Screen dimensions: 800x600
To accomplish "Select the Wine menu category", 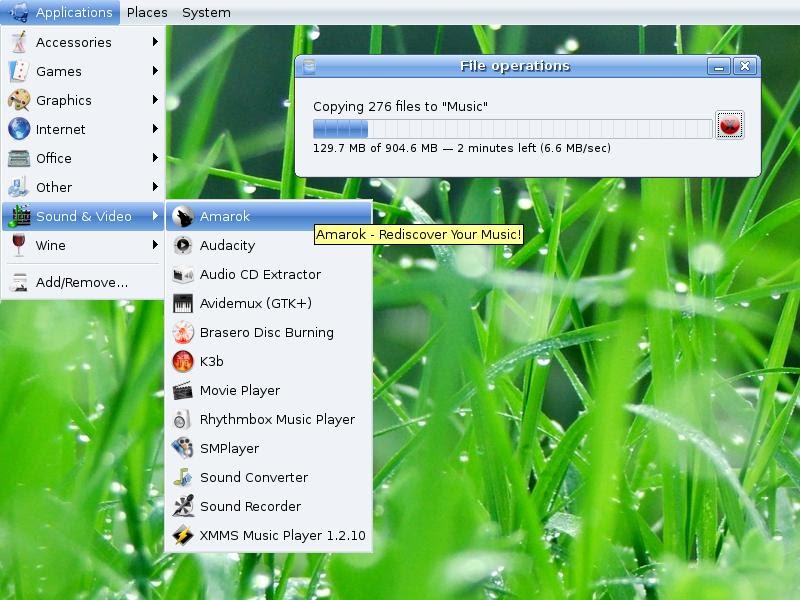I will pos(83,245).
